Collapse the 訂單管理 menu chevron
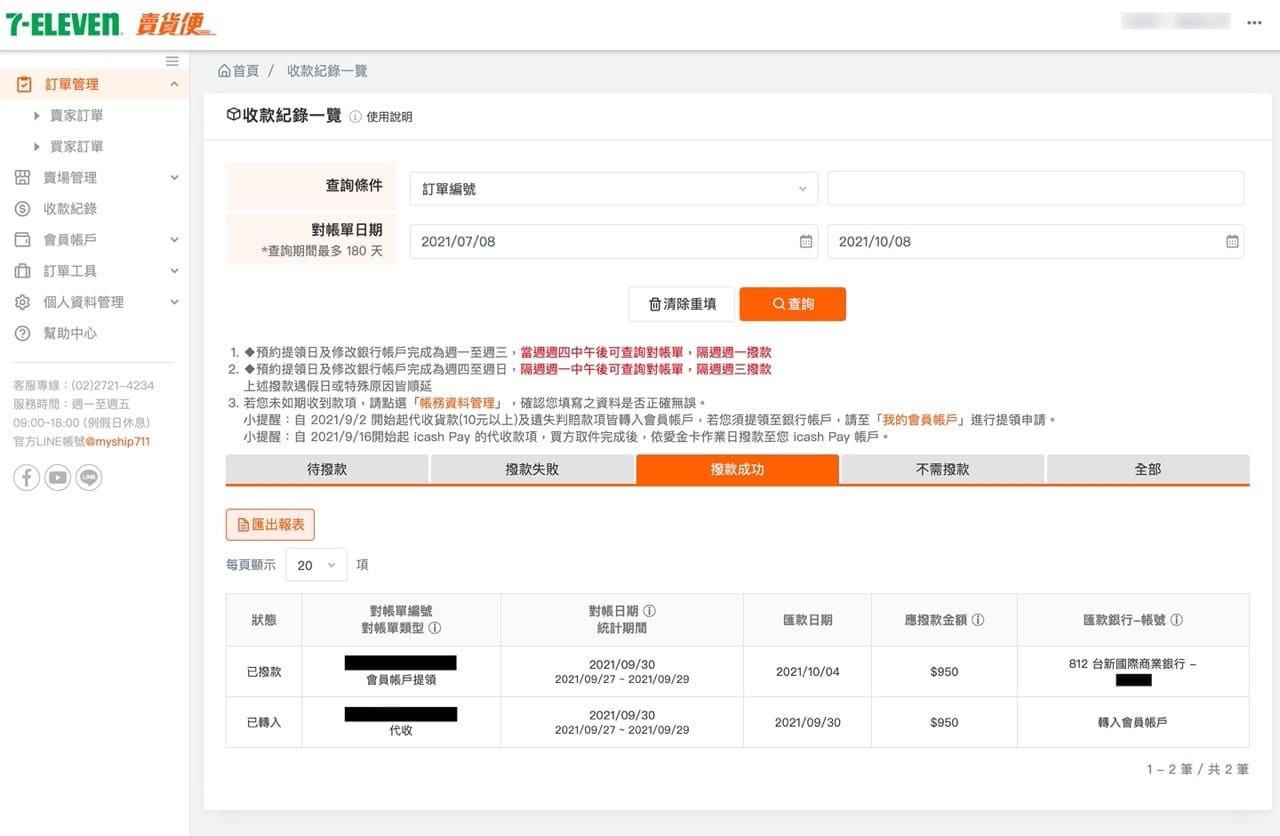Image resolution: width=1280 pixels, height=836 pixels. 174,85
